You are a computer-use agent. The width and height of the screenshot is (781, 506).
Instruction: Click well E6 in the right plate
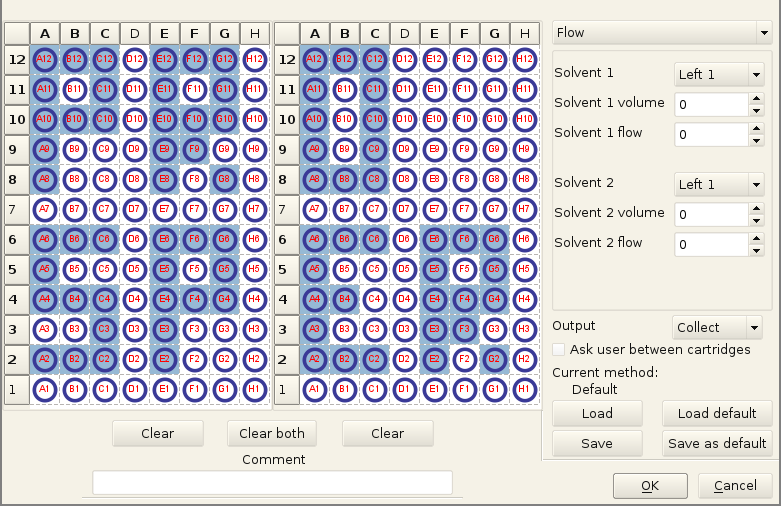(x=434, y=240)
